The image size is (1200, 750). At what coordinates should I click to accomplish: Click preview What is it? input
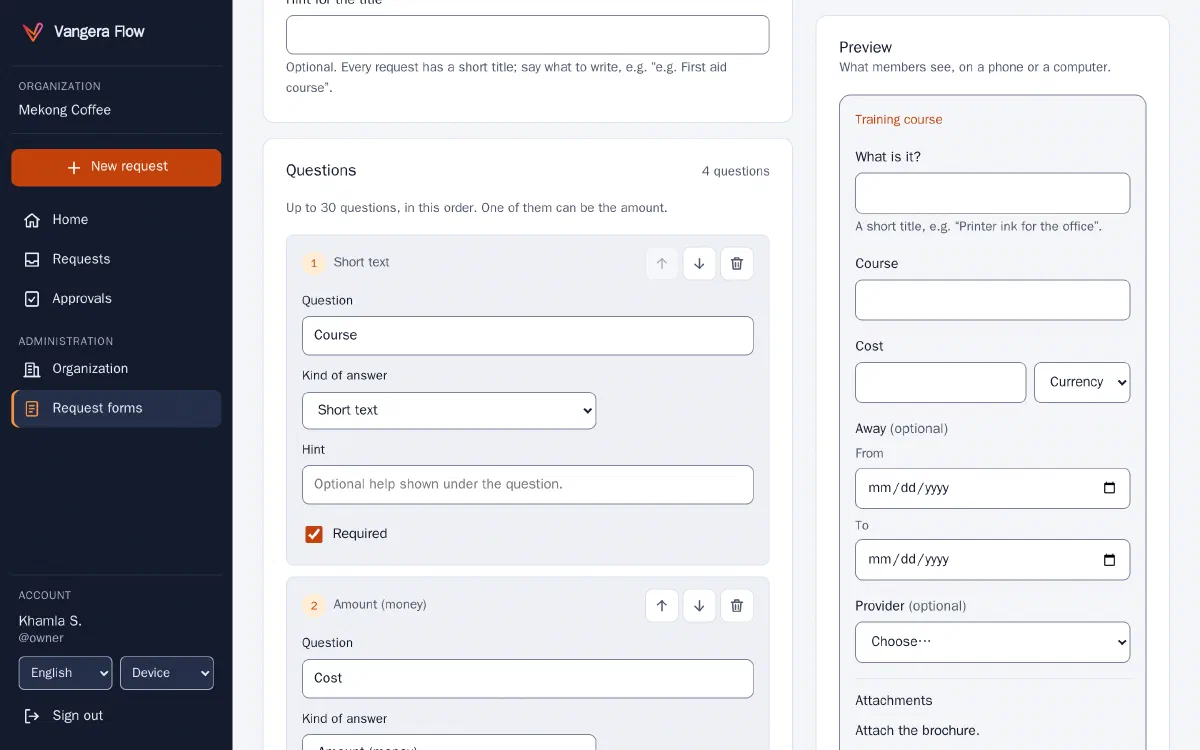[x=992, y=193]
